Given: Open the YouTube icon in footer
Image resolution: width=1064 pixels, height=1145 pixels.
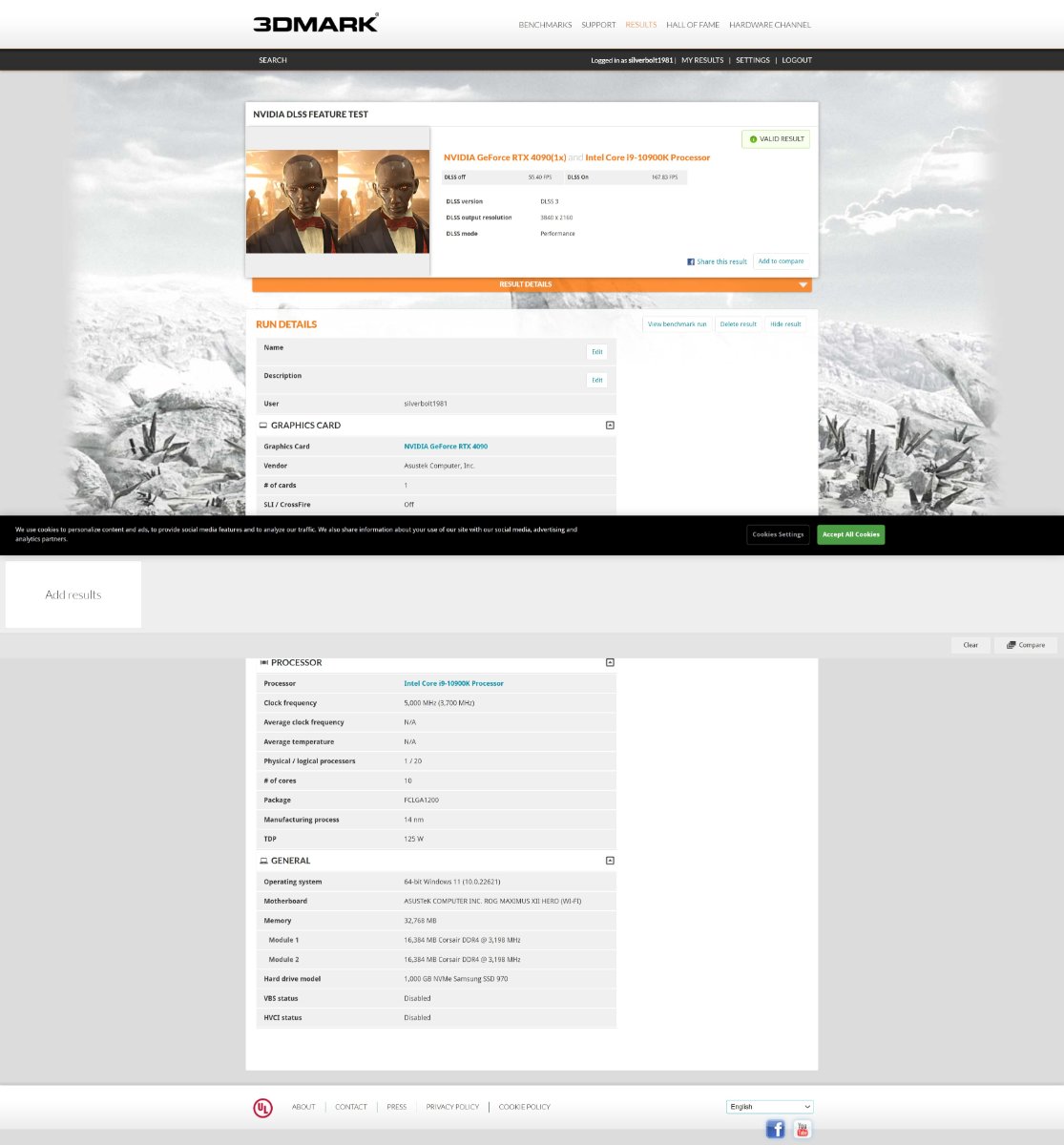Looking at the screenshot, I should click(803, 1130).
